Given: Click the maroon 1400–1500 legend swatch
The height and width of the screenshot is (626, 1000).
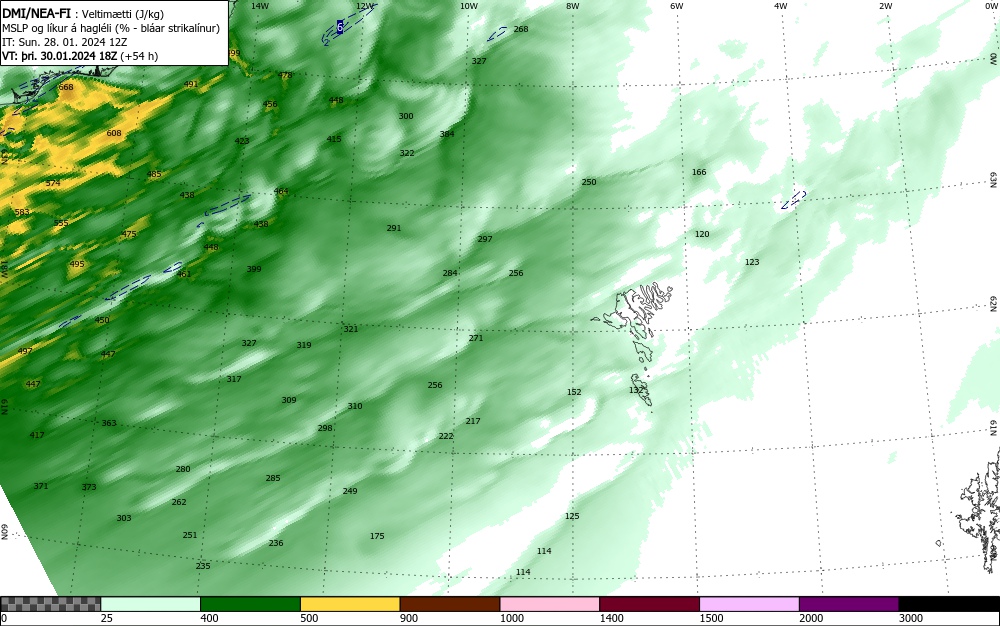Looking at the screenshot, I should 649,604.
